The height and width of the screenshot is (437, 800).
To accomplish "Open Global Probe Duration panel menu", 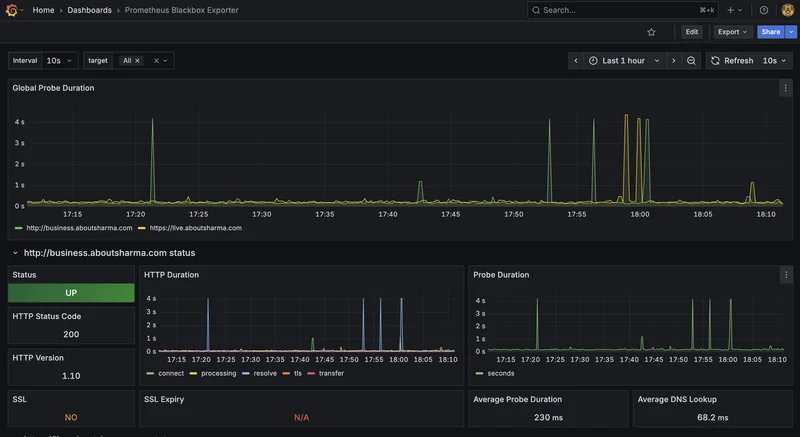I will [x=785, y=88].
